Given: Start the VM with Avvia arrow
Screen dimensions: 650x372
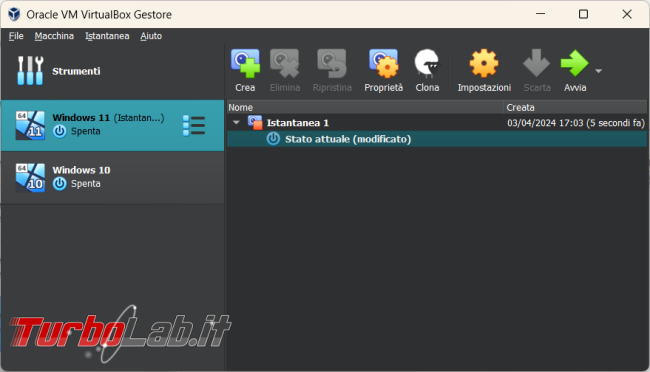Looking at the screenshot, I should point(575,63).
